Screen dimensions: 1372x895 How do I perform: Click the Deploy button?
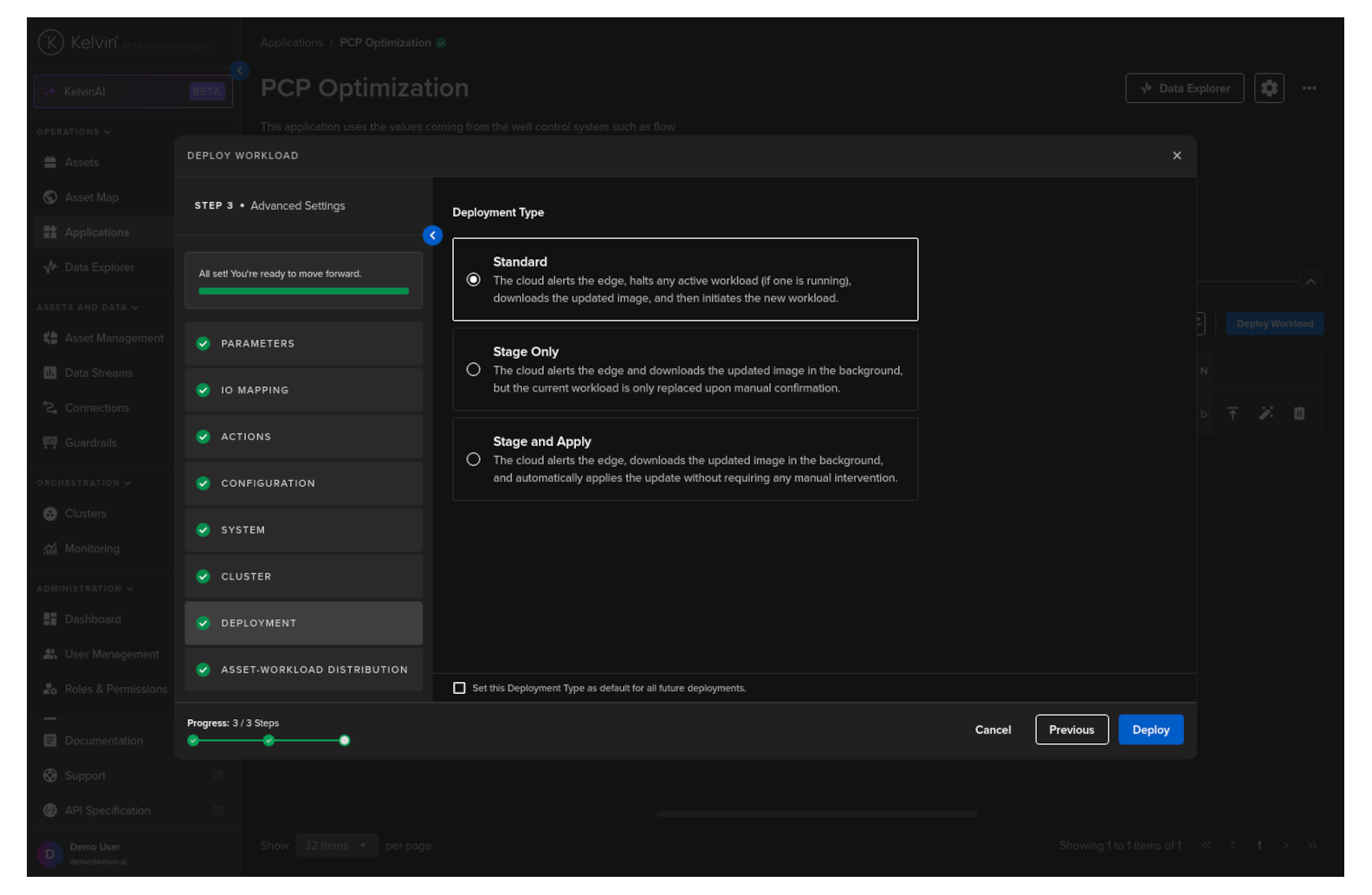click(x=1150, y=730)
